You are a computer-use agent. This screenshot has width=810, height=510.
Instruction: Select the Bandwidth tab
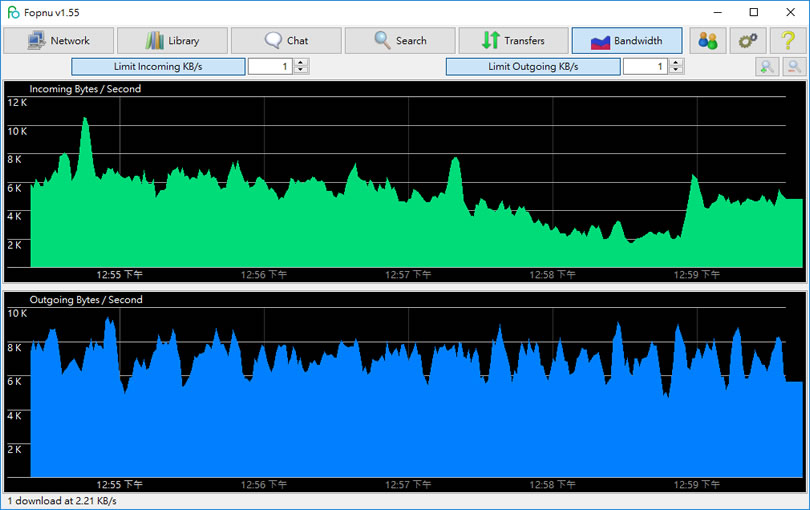click(x=627, y=40)
